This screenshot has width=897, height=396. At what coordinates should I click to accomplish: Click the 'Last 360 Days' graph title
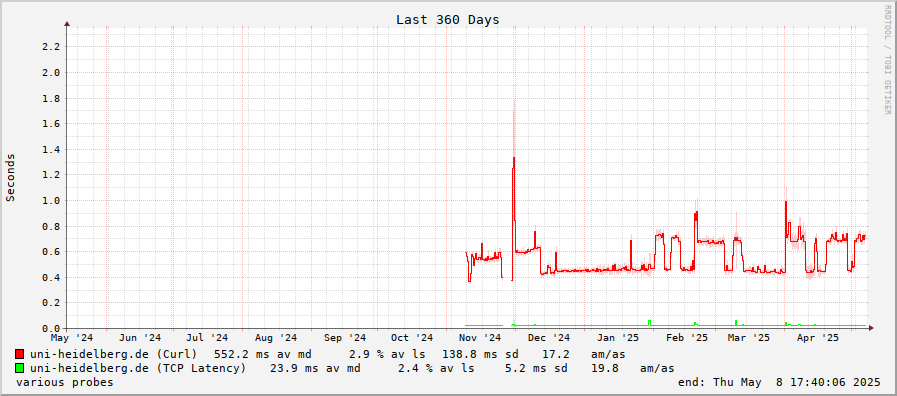point(448,20)
